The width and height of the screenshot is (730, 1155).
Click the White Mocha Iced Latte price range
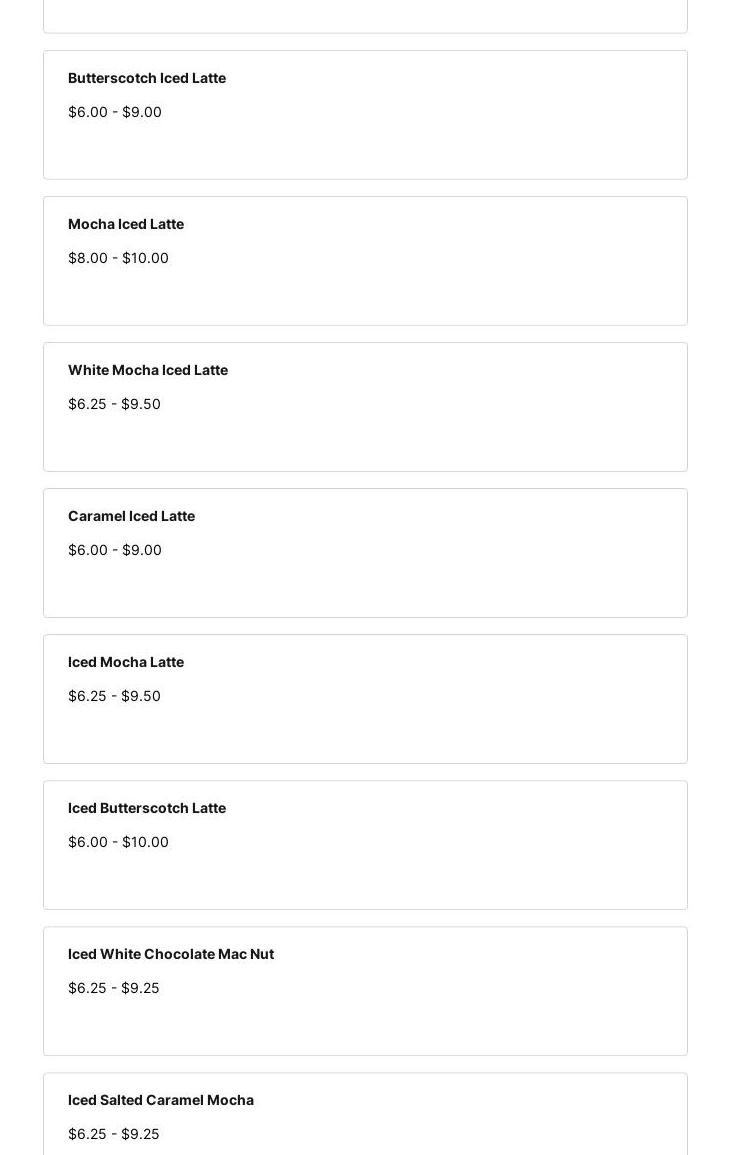pyautogui.click(x=114, y=404)
